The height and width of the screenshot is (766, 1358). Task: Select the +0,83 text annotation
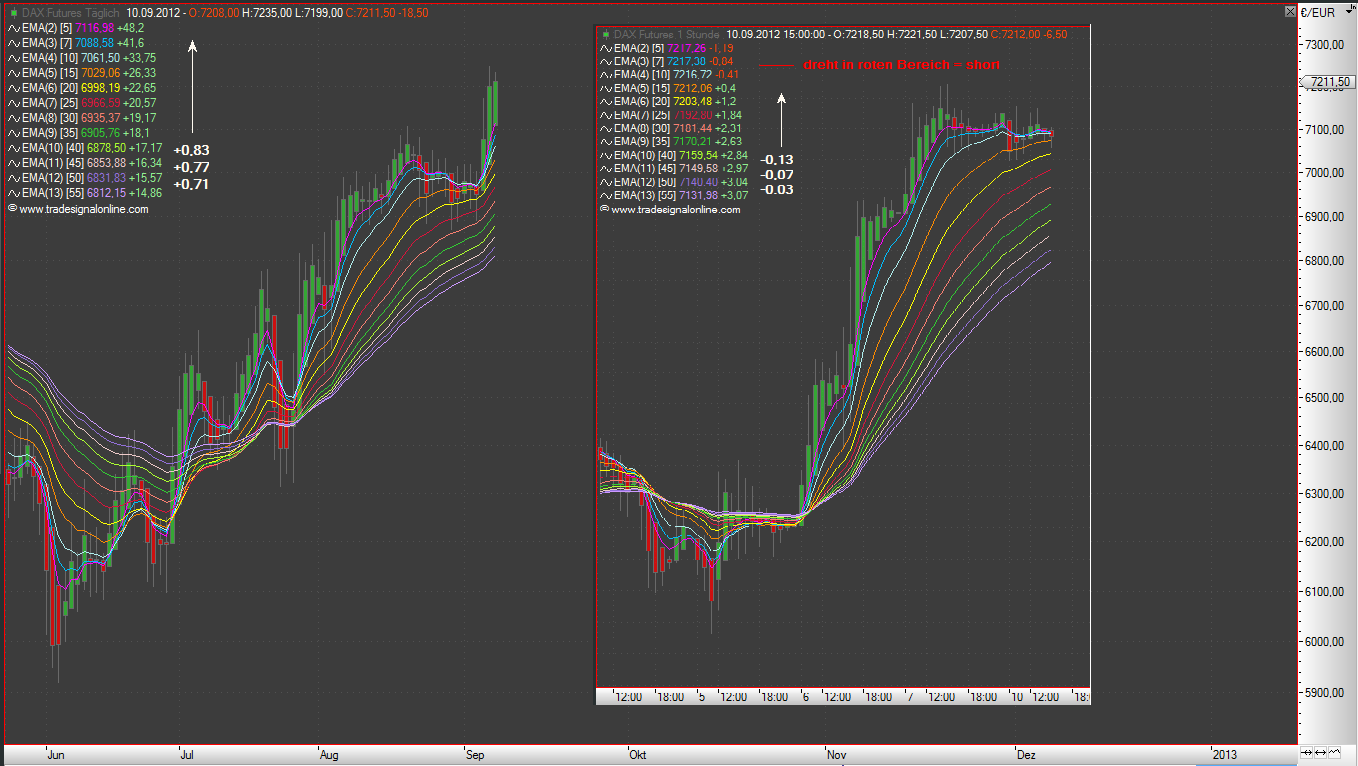pyautogui.click(x=191, y=150)
